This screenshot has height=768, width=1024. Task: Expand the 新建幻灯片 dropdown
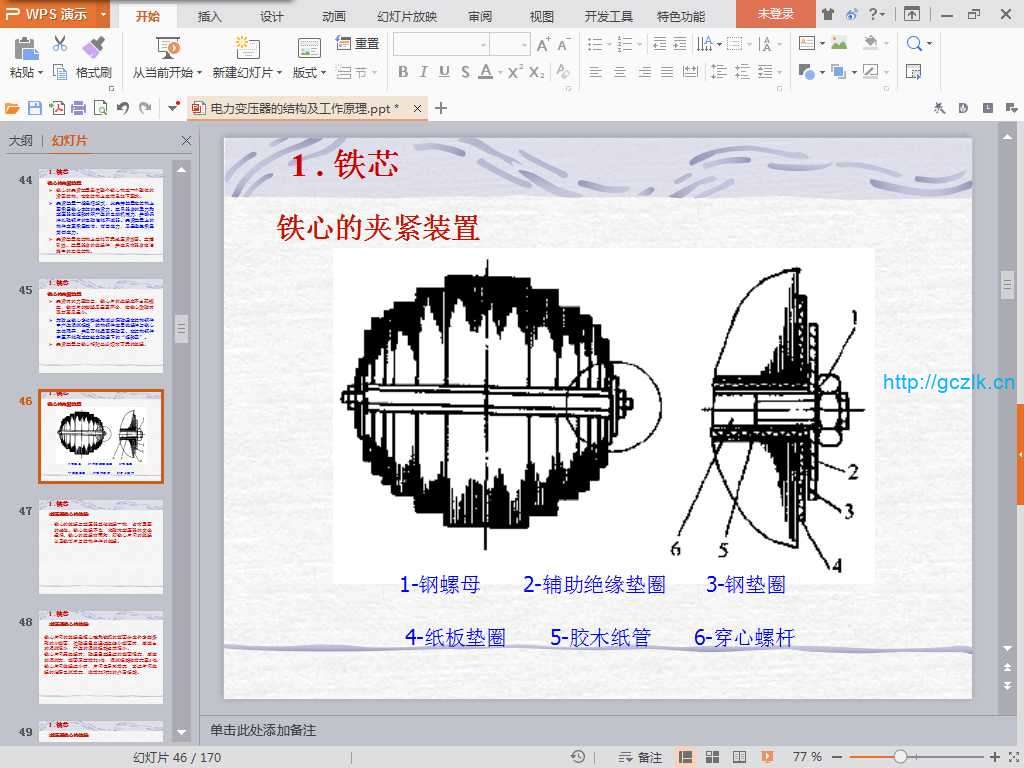pos(280,73)
